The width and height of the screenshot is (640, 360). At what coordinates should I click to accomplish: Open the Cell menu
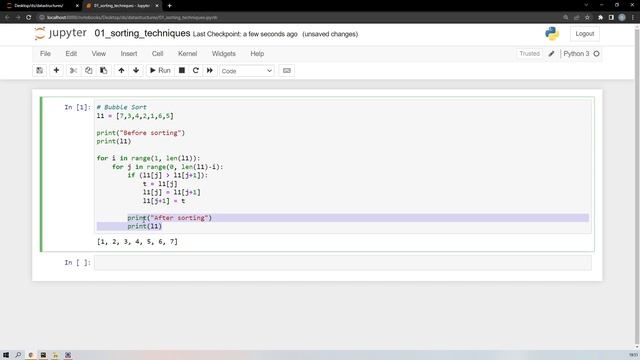point(158,53)
